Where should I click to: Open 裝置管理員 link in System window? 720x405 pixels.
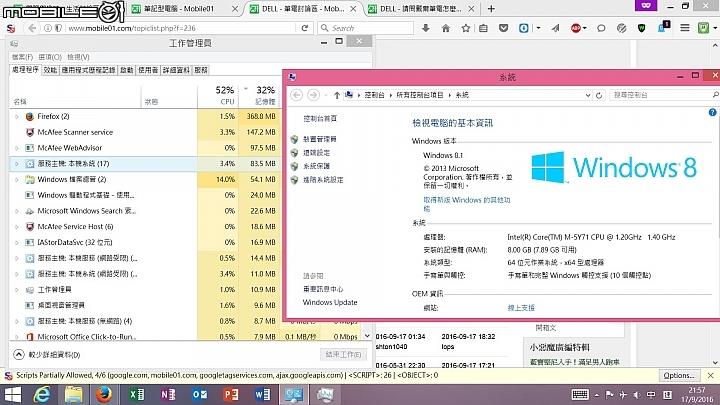coord(320,139)
